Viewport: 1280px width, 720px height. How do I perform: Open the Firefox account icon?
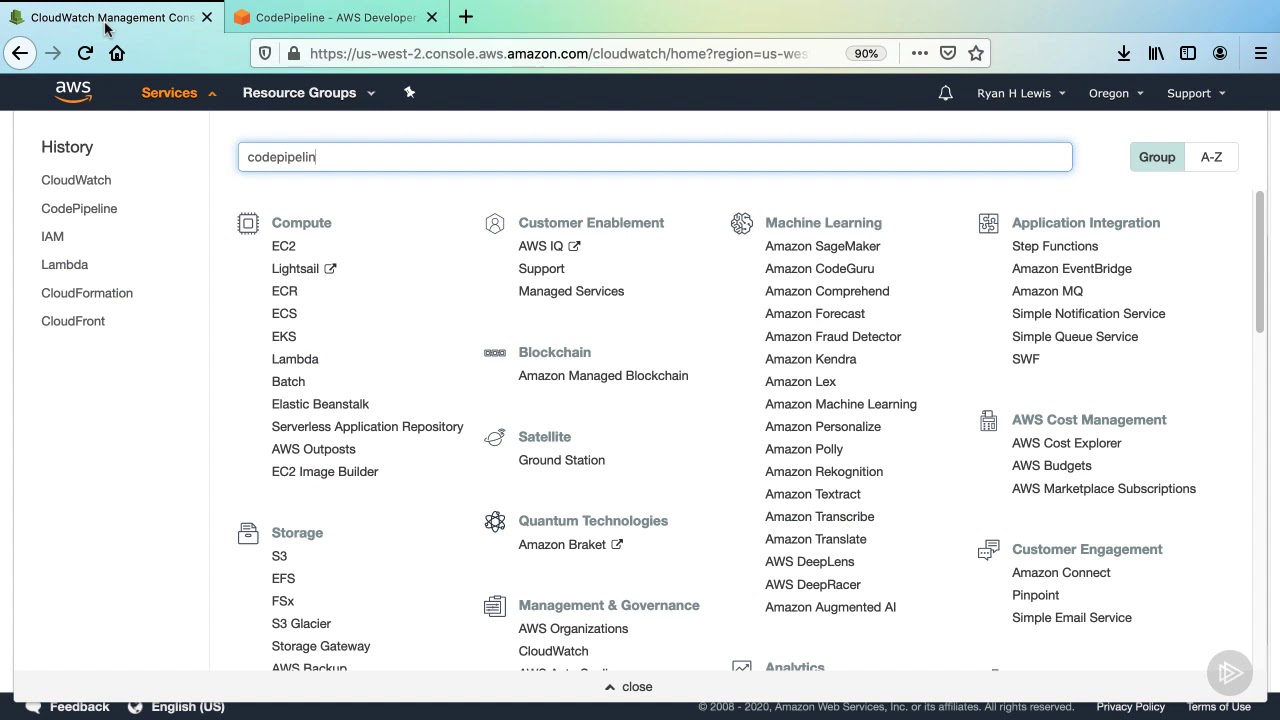coord(1220,53)
